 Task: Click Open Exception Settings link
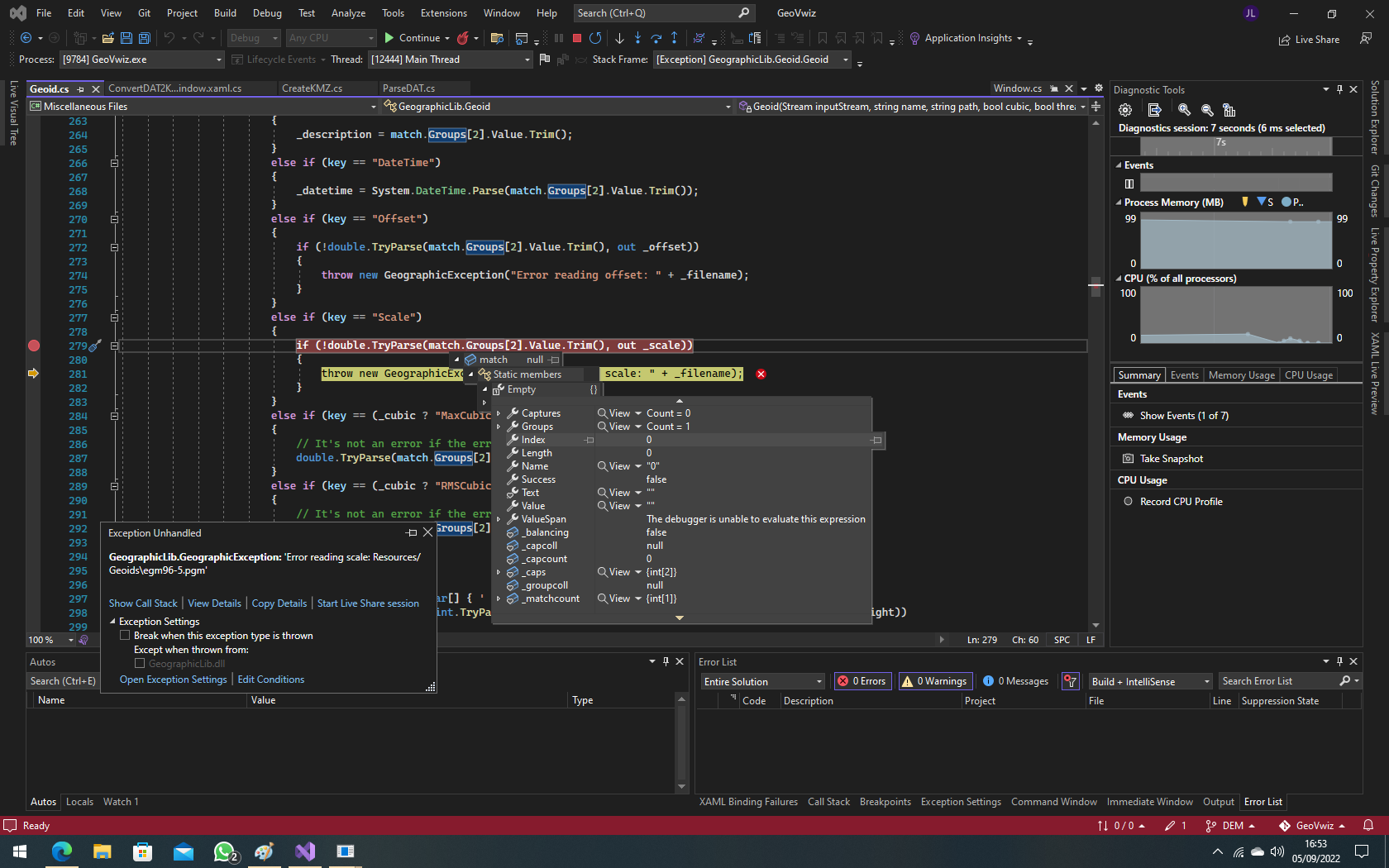173,680
